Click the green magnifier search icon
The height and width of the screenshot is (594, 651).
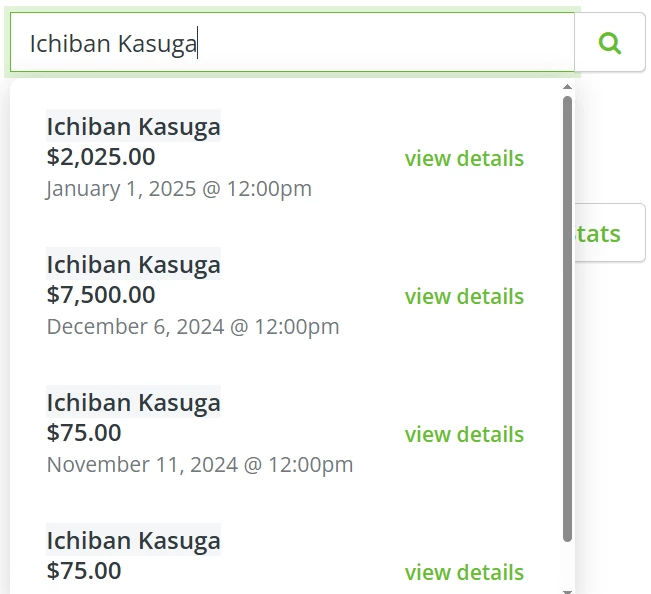point(609,43)
